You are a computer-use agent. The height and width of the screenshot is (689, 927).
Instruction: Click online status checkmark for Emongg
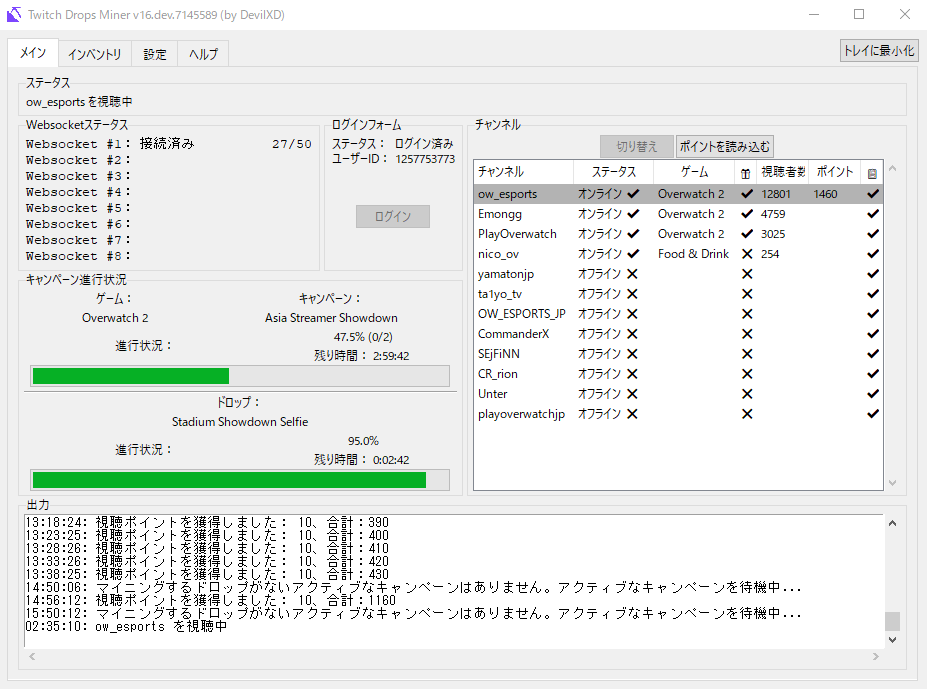click(633, 214)
